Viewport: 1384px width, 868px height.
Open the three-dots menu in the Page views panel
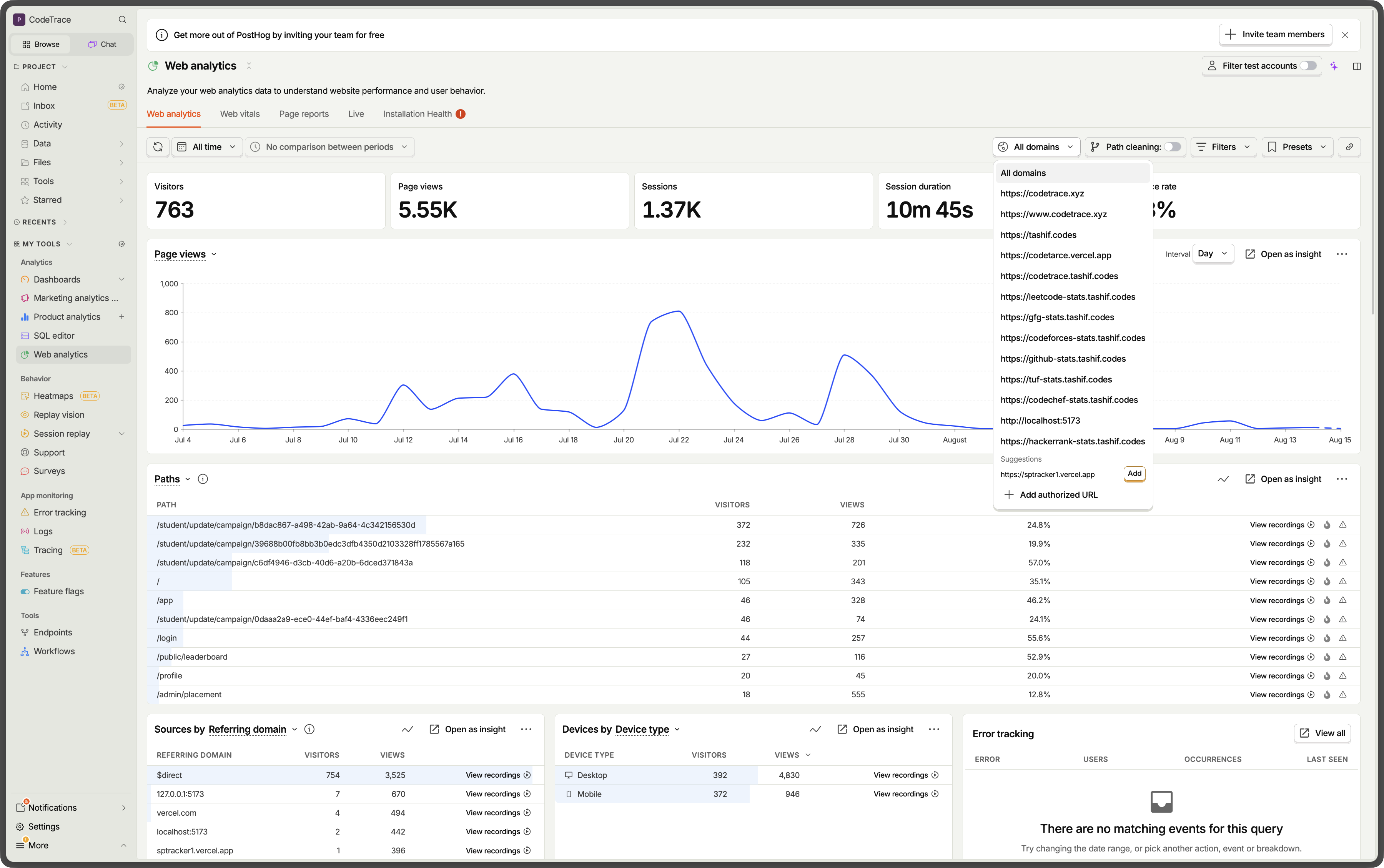1342,254
